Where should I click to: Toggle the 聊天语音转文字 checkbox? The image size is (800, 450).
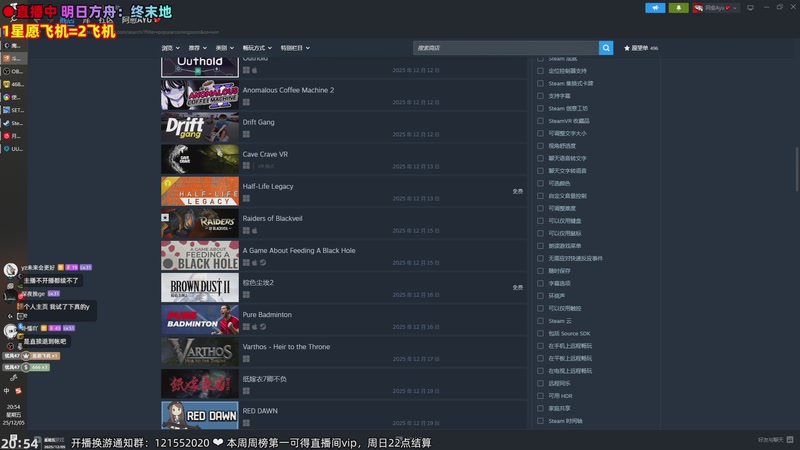540,158
